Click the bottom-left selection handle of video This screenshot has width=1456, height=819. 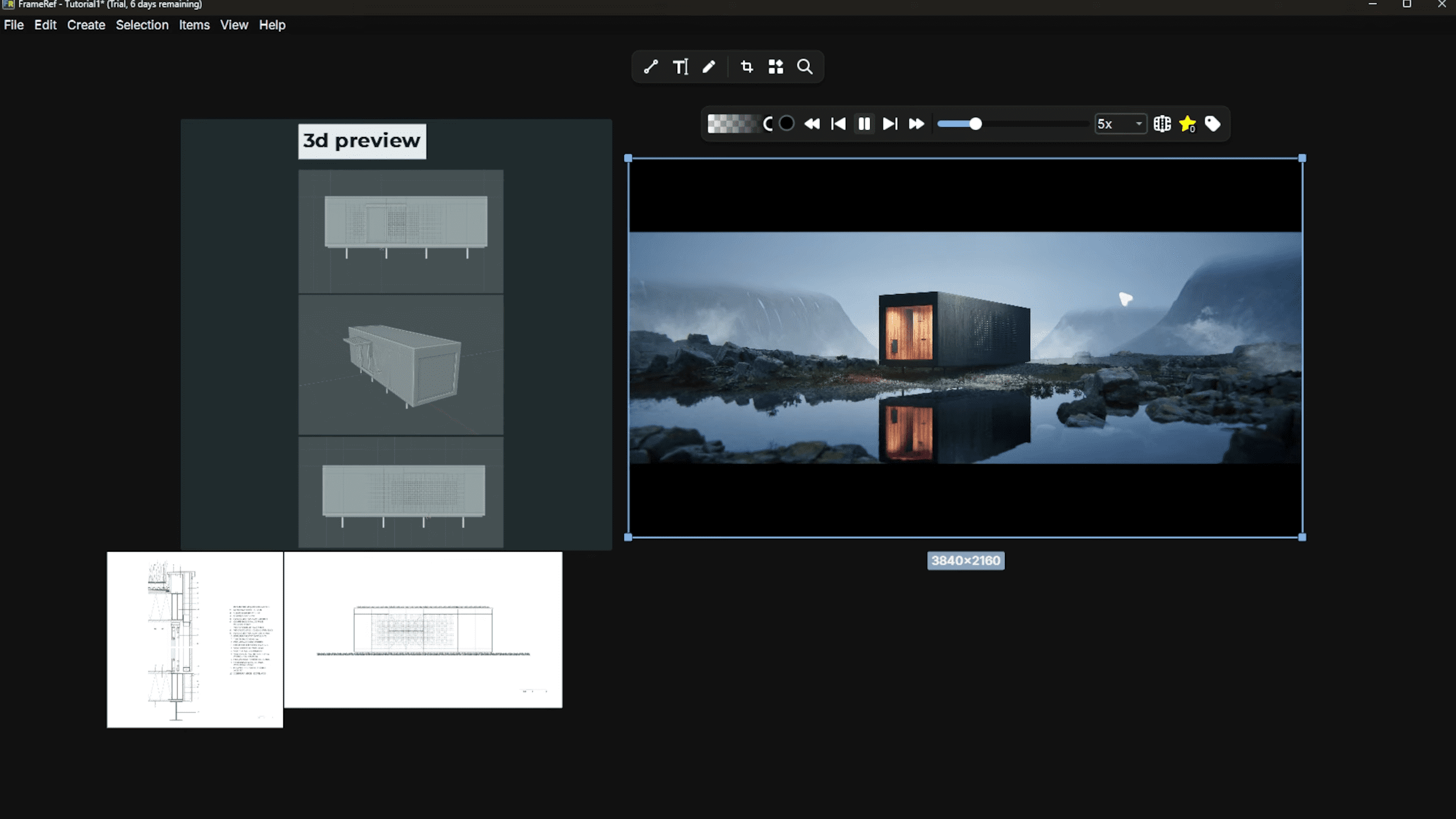point(628,537)
